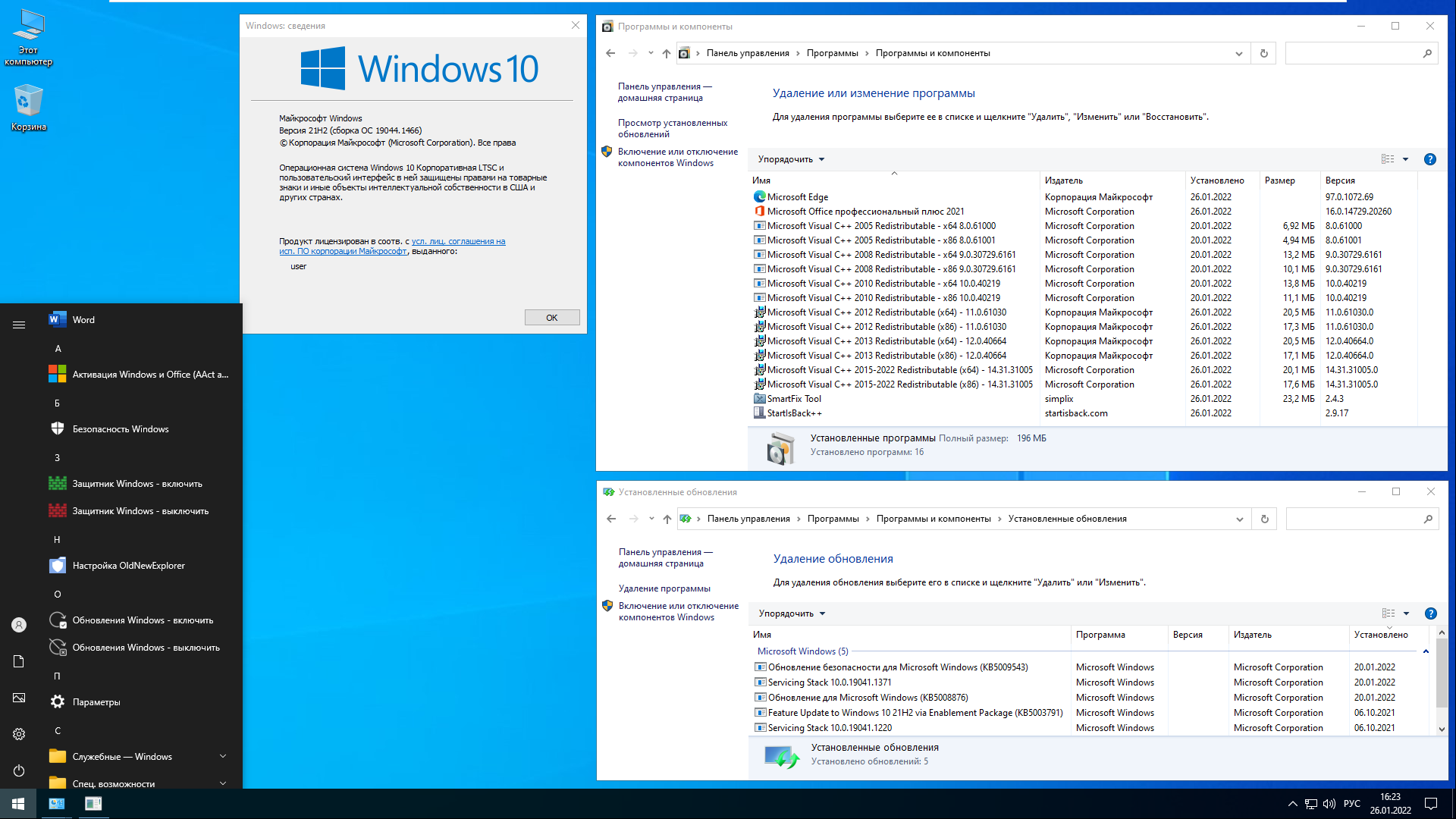Disable Windows Updates shortcut
This screenshot has height=819, width=1456.
(146, 648)
